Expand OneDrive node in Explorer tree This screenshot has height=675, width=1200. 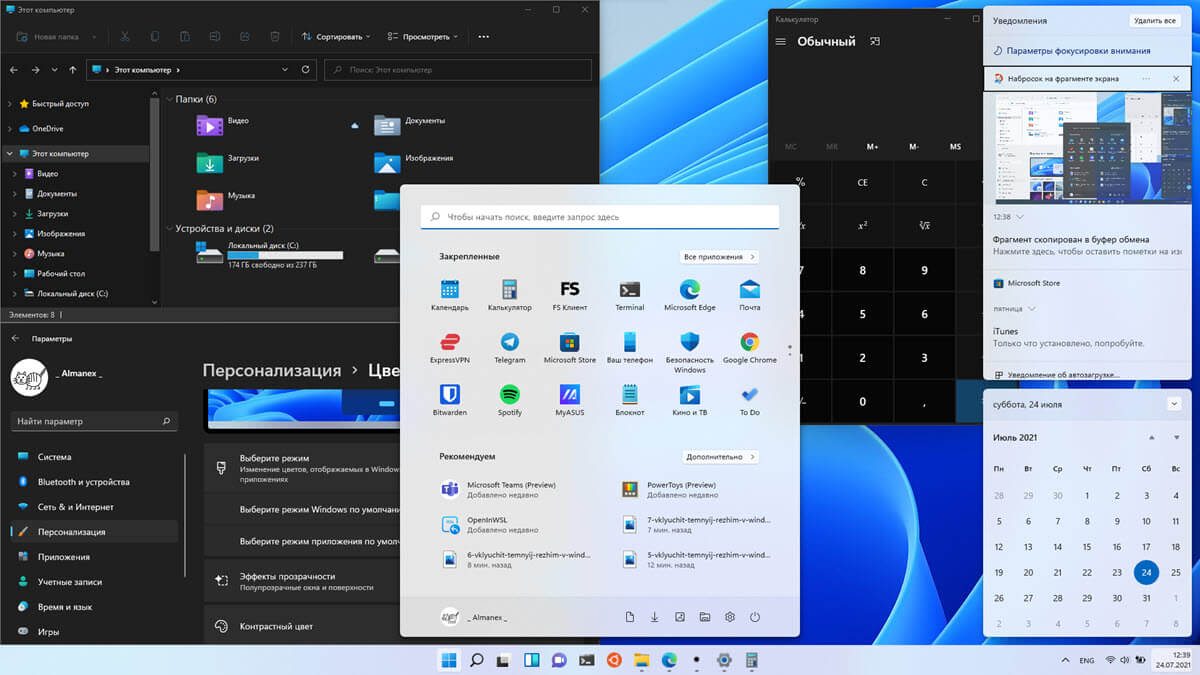click(10, 129)
